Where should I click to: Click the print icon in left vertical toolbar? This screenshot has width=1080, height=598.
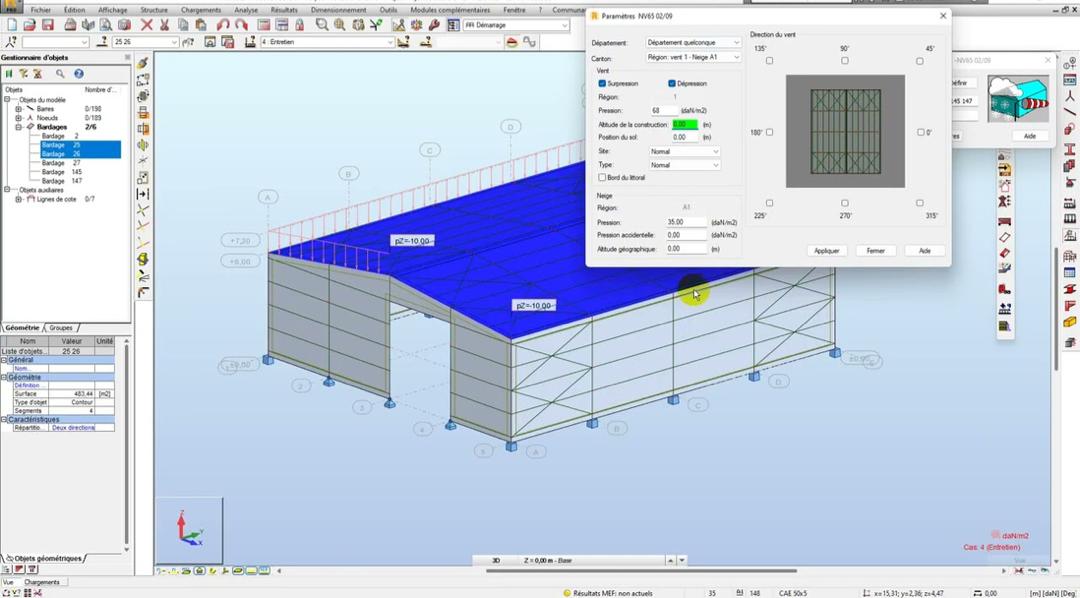(143, 113)
